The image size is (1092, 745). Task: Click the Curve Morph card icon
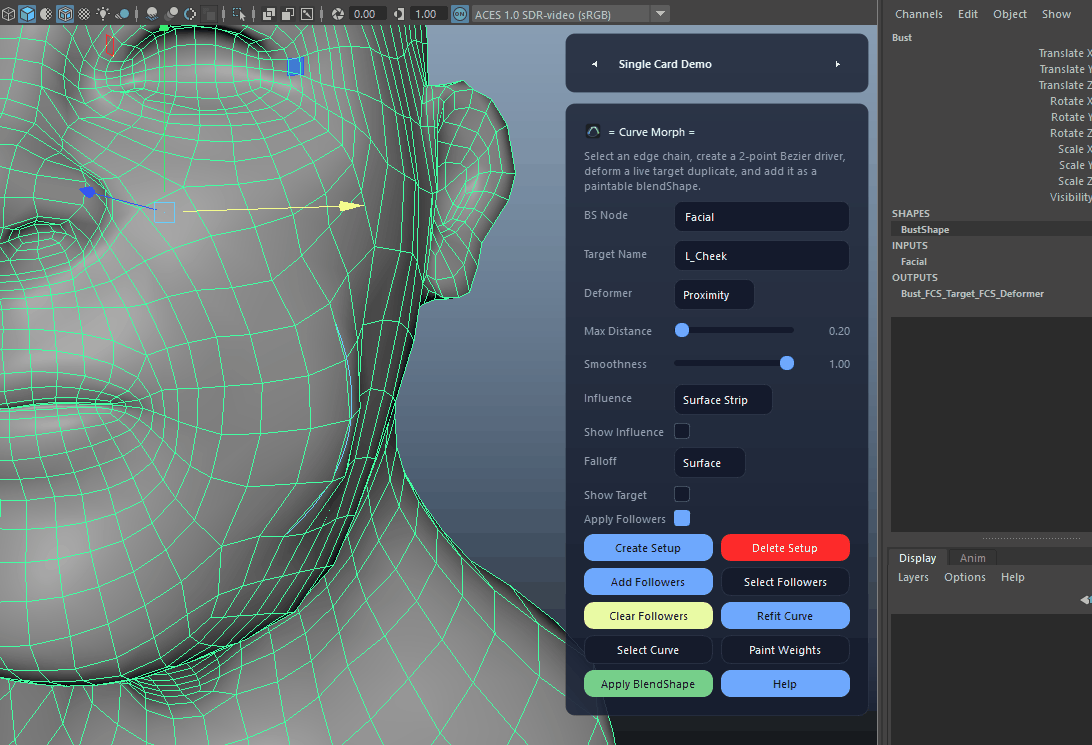(x=593, y=132)
